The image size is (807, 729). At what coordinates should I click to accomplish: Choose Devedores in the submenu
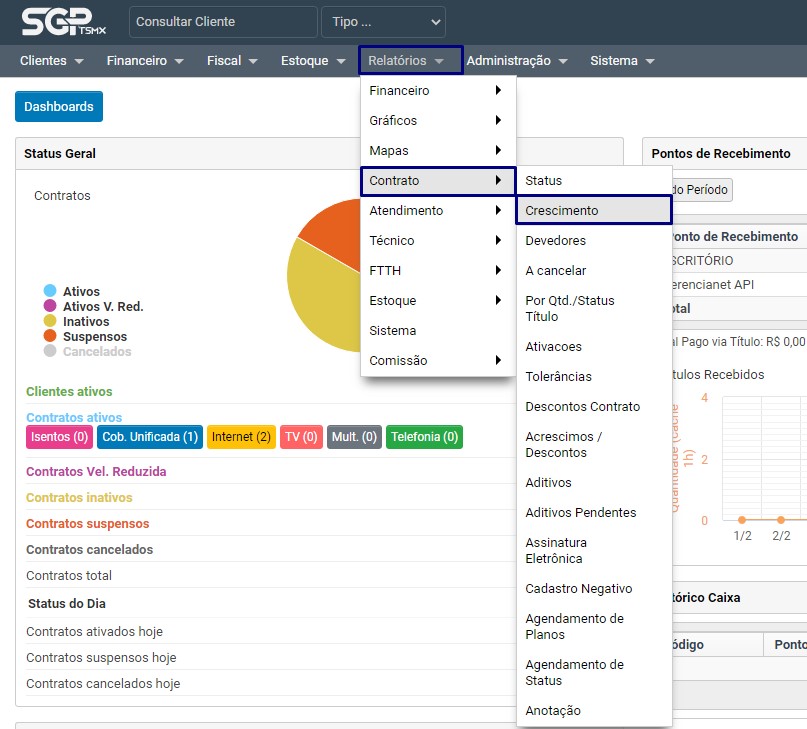[556, 241]
